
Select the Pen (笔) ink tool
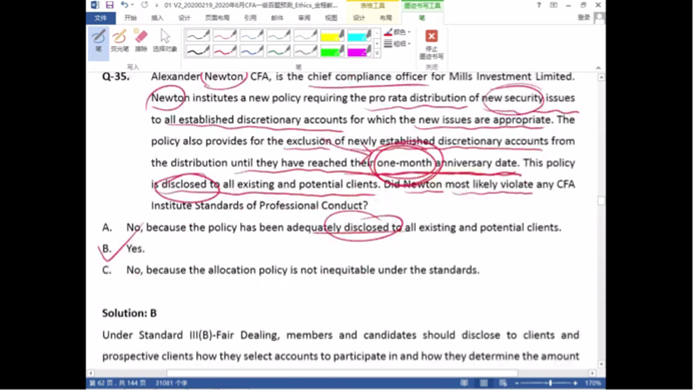(x=99, y=42)
